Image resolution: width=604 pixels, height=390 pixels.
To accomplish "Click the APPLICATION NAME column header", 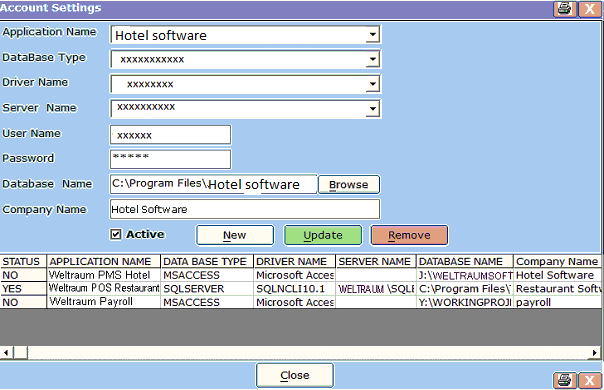I will click(x=103, y=261).
